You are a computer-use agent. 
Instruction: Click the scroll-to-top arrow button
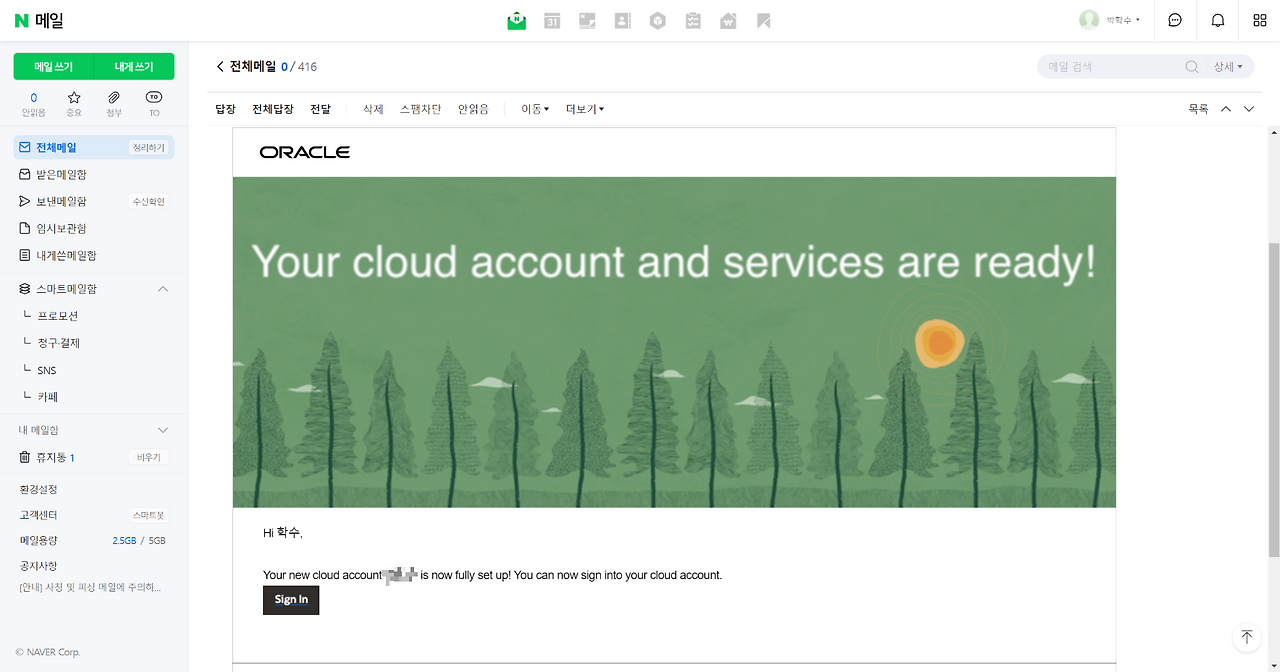1246,637
